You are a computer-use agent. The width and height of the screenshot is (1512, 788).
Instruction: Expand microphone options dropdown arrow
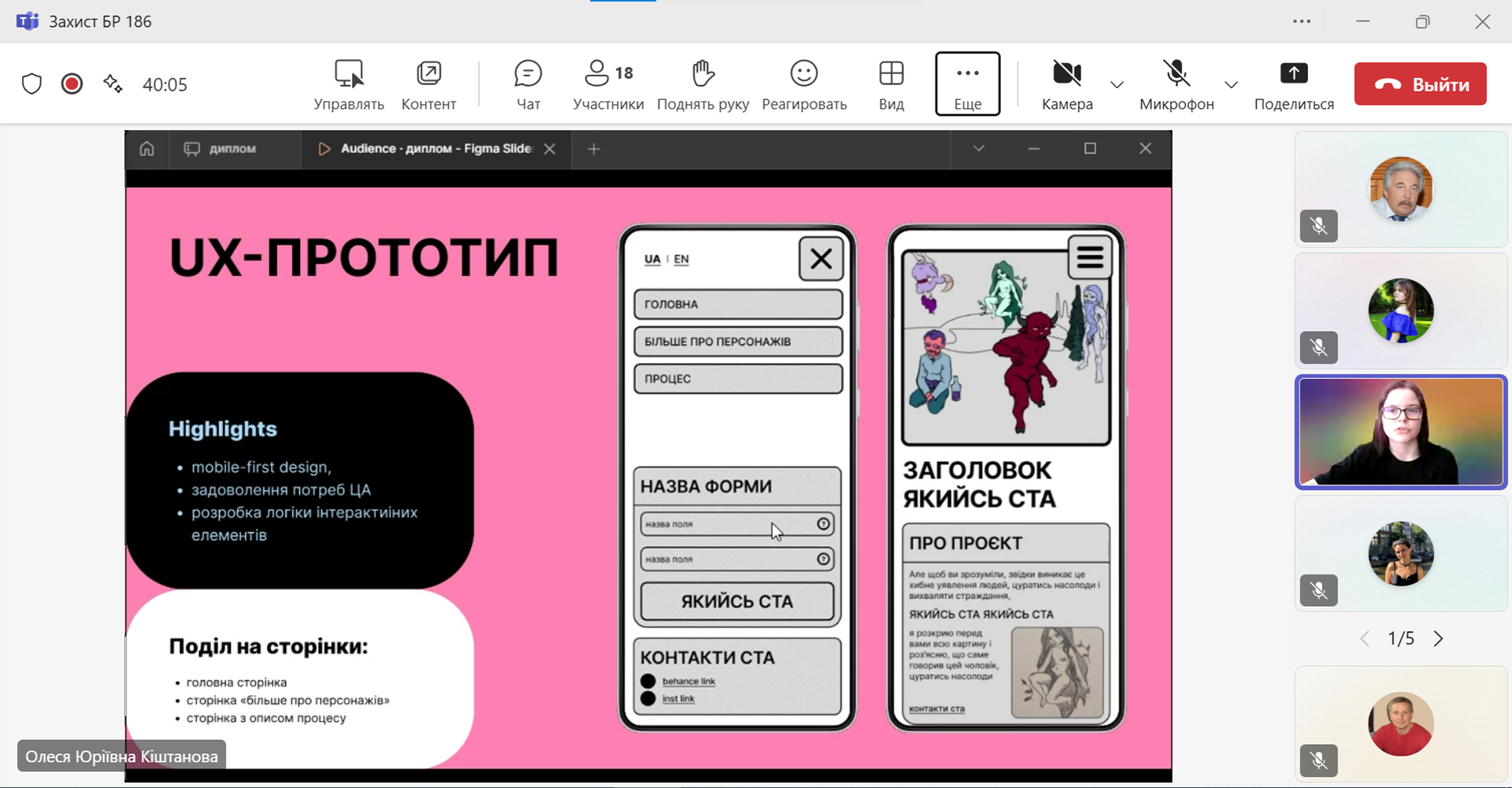[x=1231, y=84]
